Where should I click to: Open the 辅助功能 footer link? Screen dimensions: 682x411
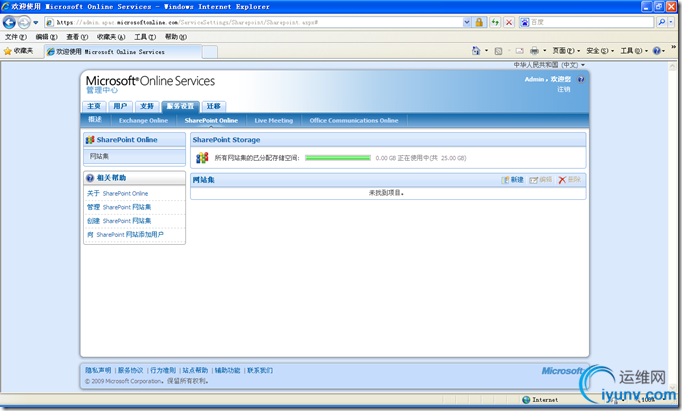(x=227, y=370)
